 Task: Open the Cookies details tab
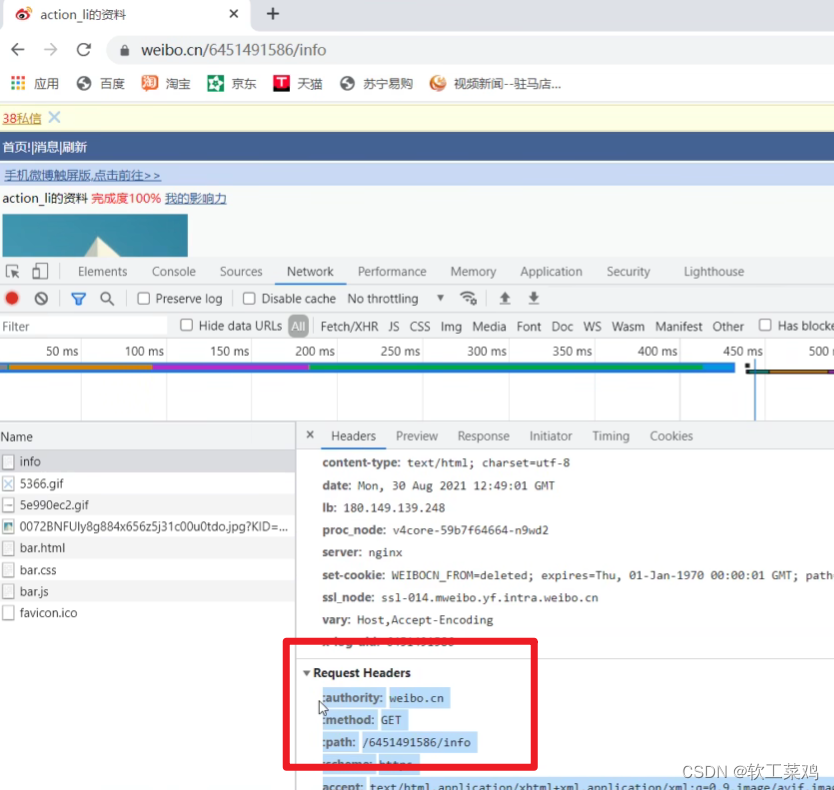[671, 436]
